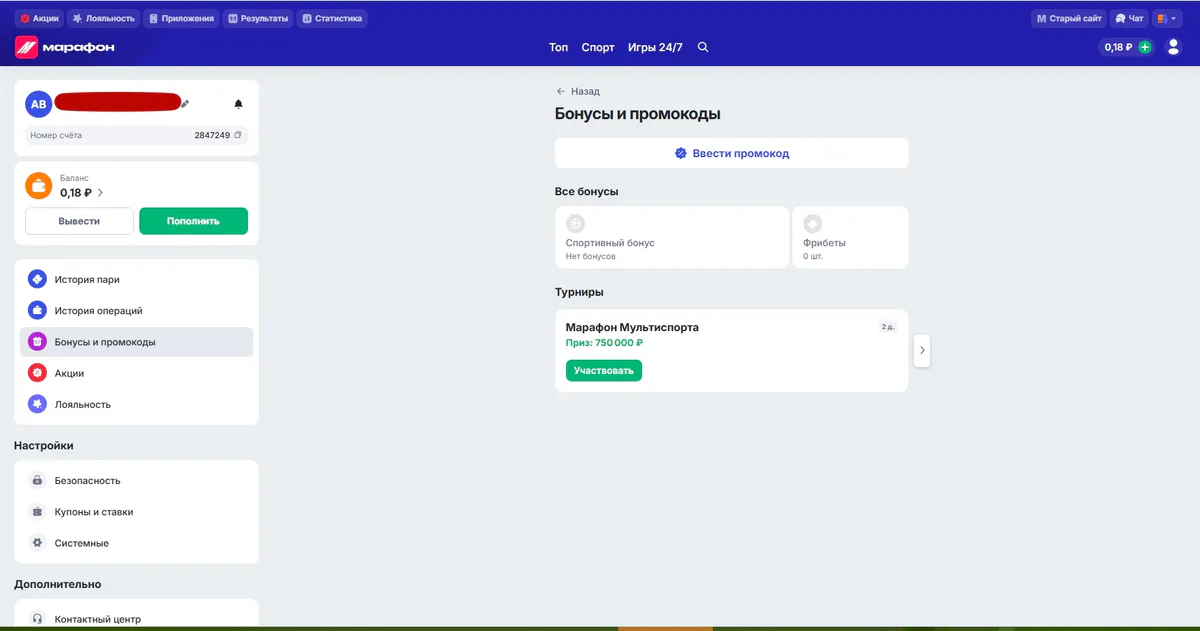Screen dimensions: 1200x631
Task: Click the Марафон Мультиспорта tournament title
Action: click(632, 327)
